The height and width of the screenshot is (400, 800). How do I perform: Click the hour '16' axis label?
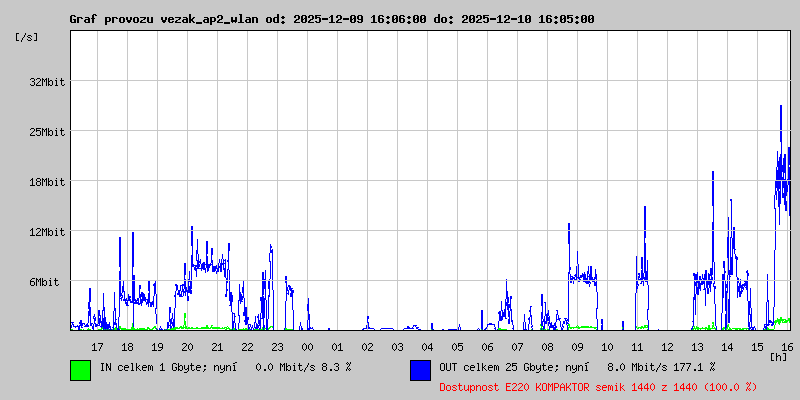786,347
